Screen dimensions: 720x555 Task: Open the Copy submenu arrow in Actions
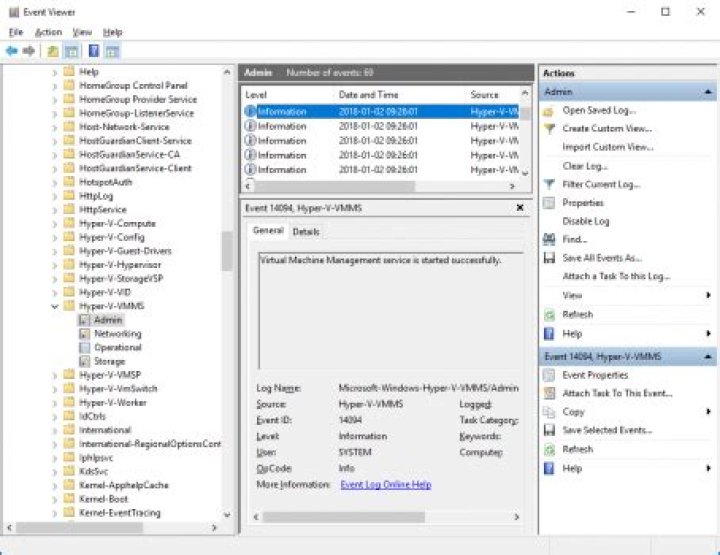709,412
